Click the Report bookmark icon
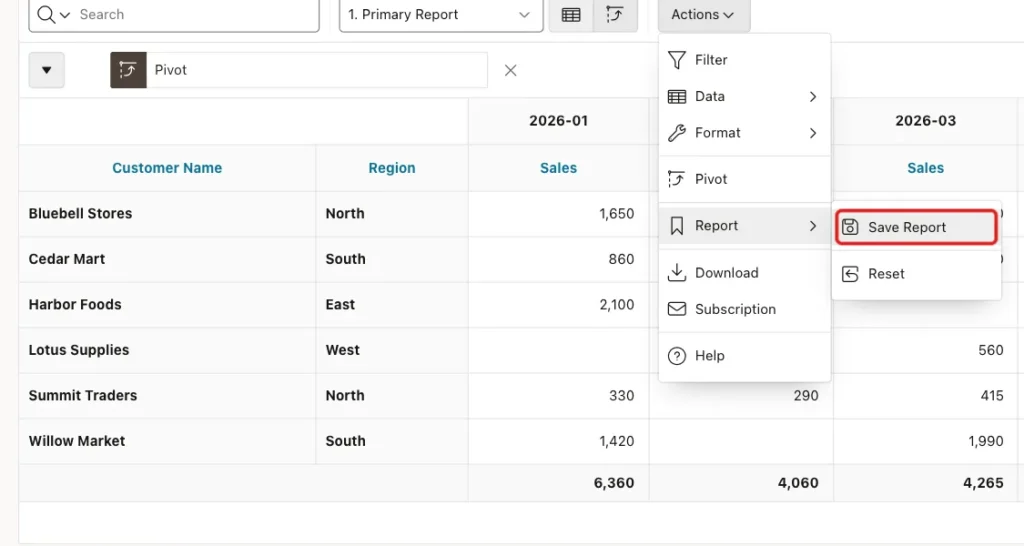This screenshot has width=1024, height=546. pyautogui.click(x=677, y=226)
